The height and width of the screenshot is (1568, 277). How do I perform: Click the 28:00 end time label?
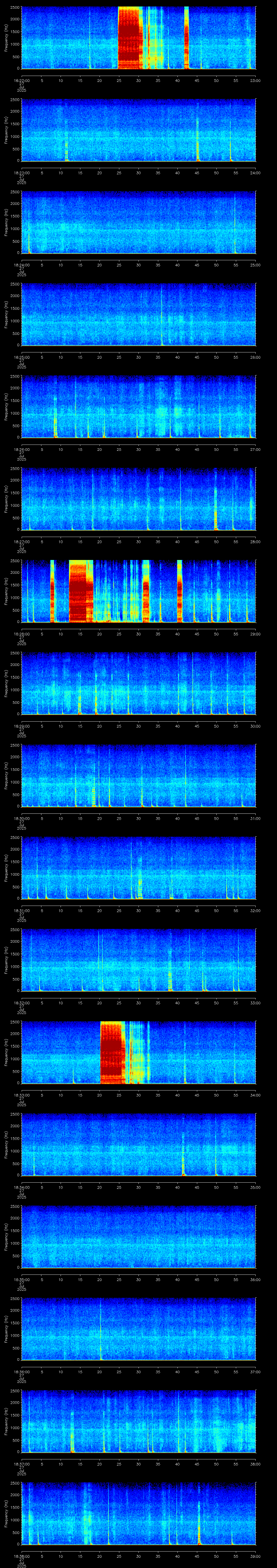point(256,542)
